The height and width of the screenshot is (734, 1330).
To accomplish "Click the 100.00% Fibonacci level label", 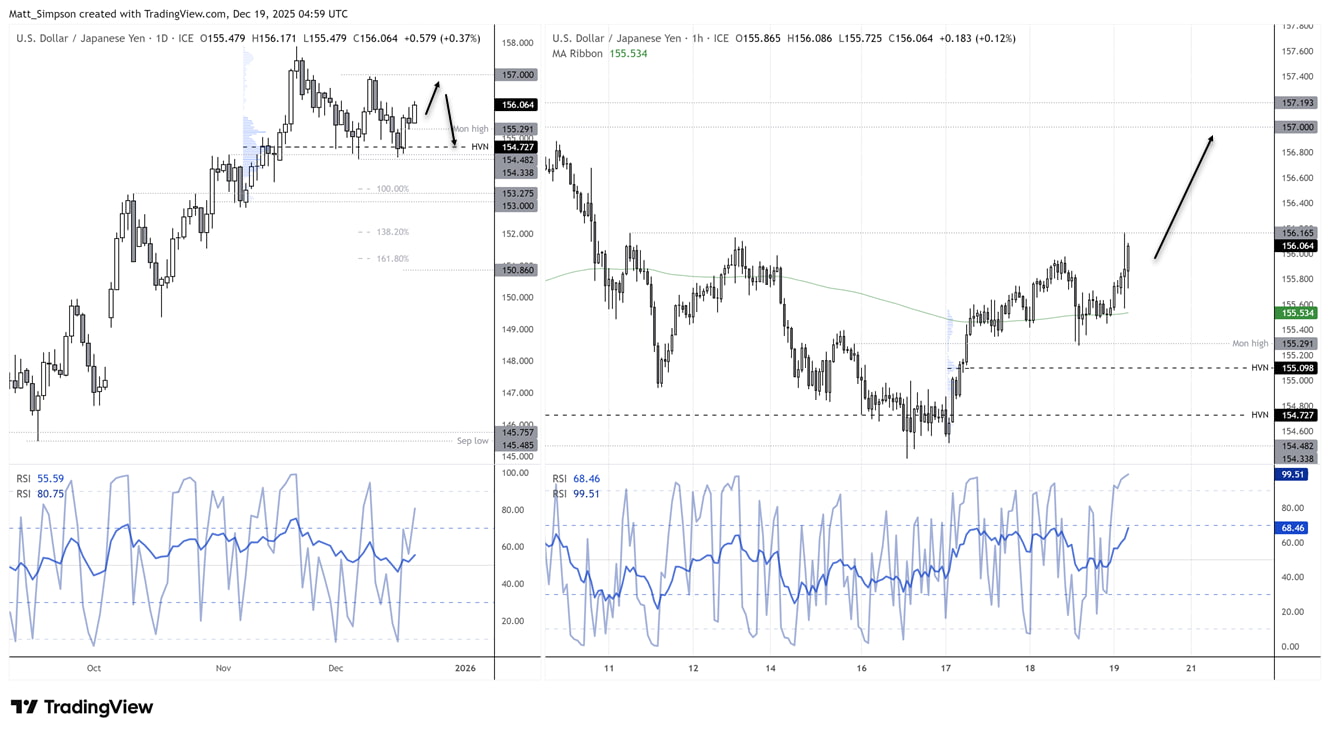I will pyautogui.click(x=391, y=189).
